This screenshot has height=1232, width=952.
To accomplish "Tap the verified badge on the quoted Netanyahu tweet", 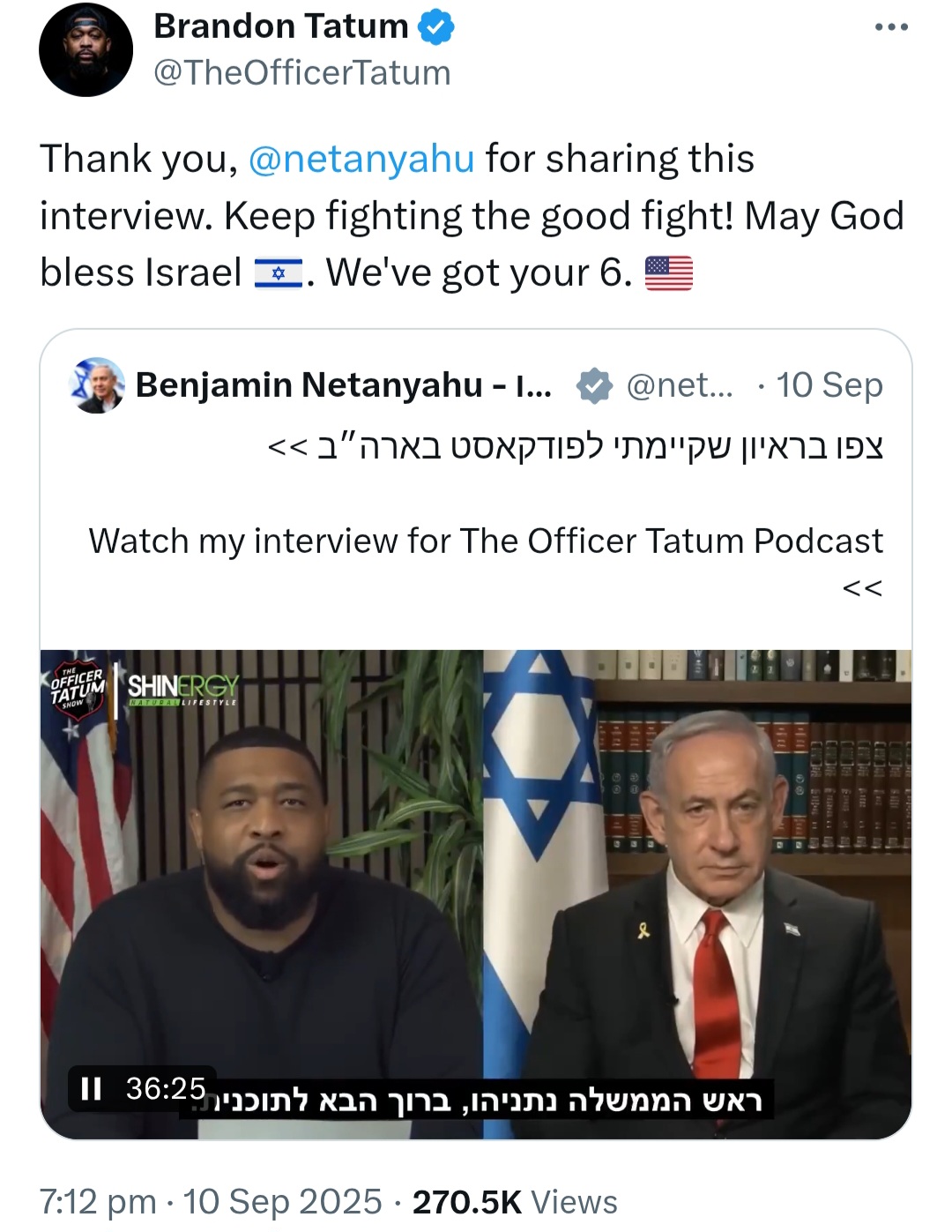I will (x=593, y=385).
